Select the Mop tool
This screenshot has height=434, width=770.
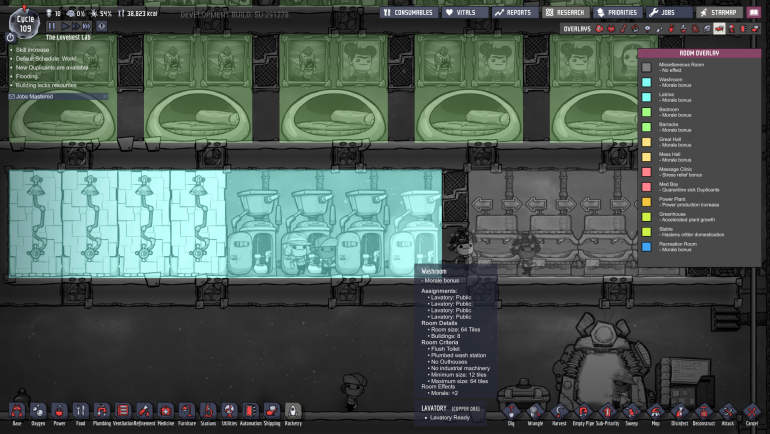656,411
